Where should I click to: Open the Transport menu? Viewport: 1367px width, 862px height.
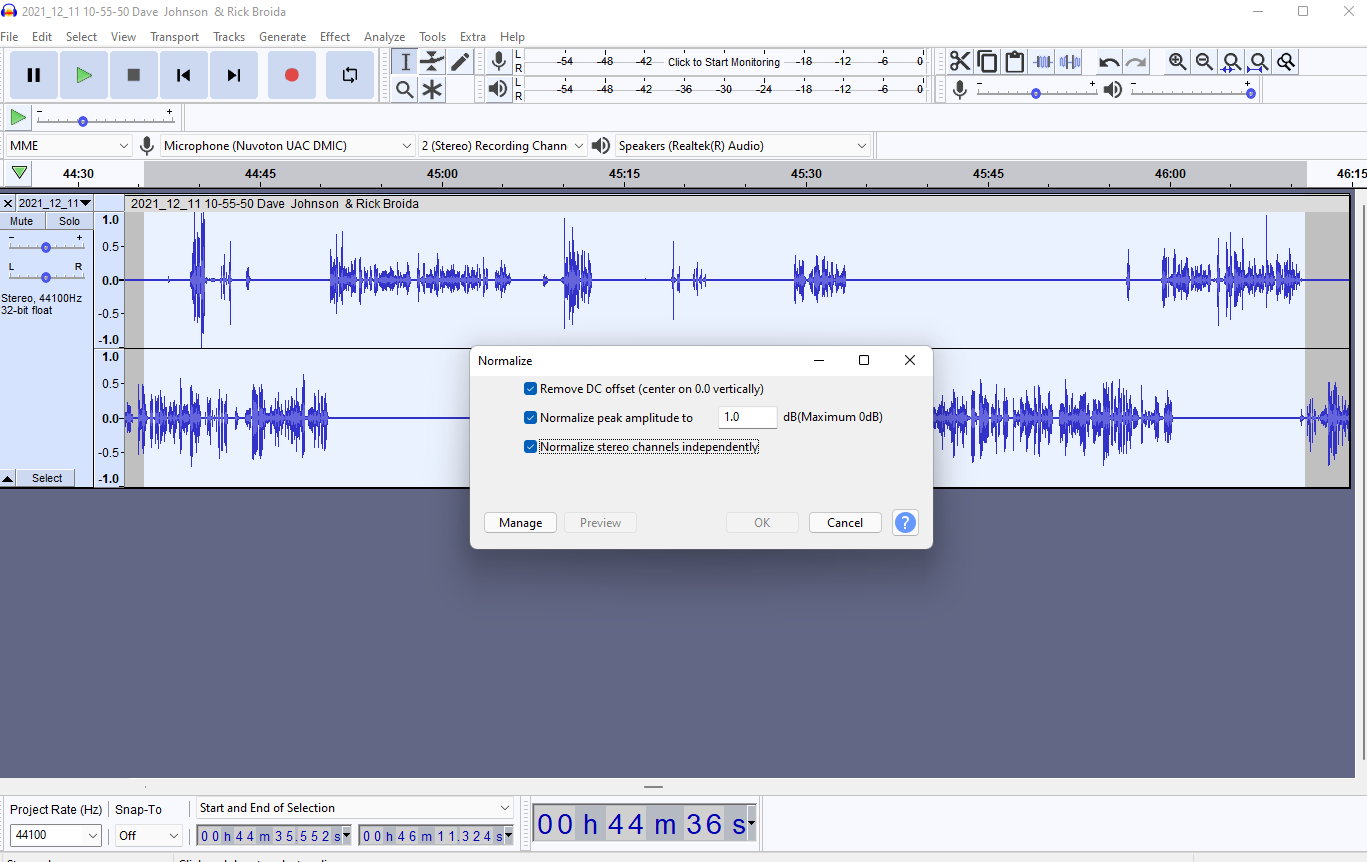[x=175, y=37]
